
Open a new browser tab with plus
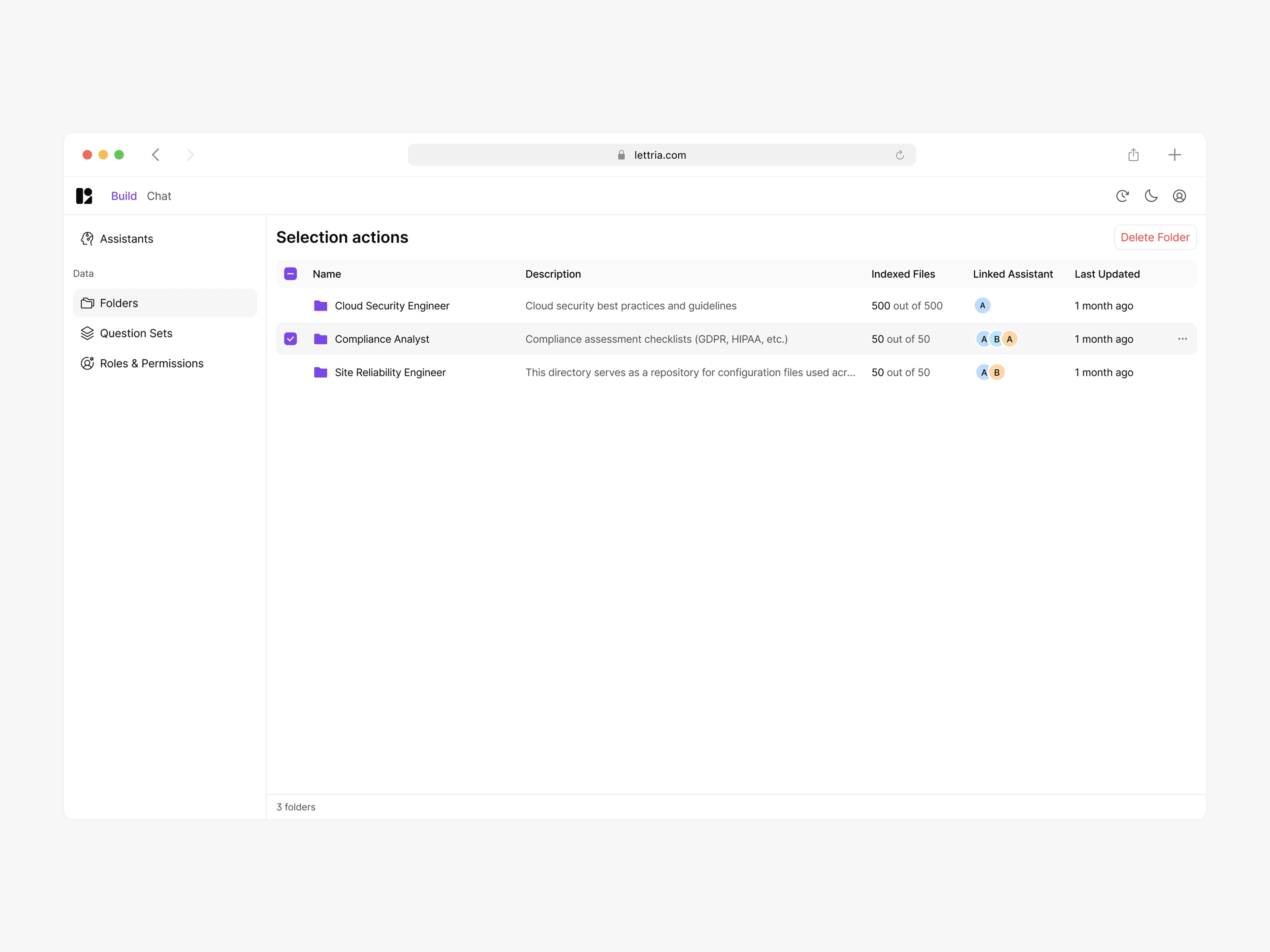pyautogui.click(x=1174, y=155)
